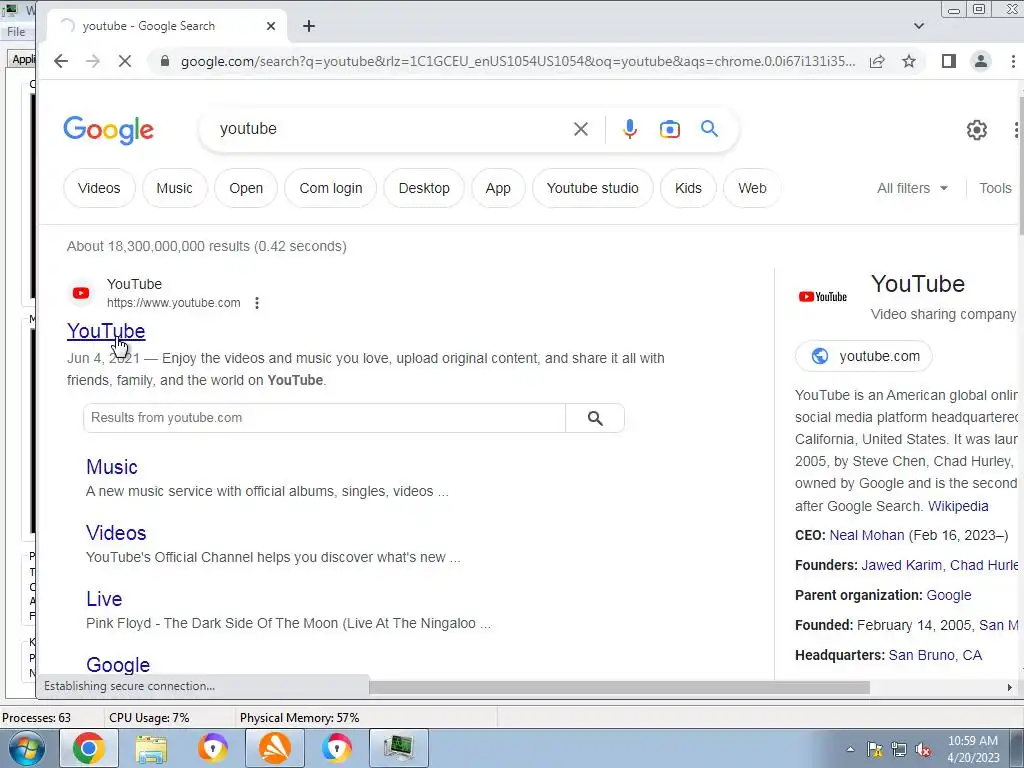Open Chrome profile avatar

coord(981,61)
